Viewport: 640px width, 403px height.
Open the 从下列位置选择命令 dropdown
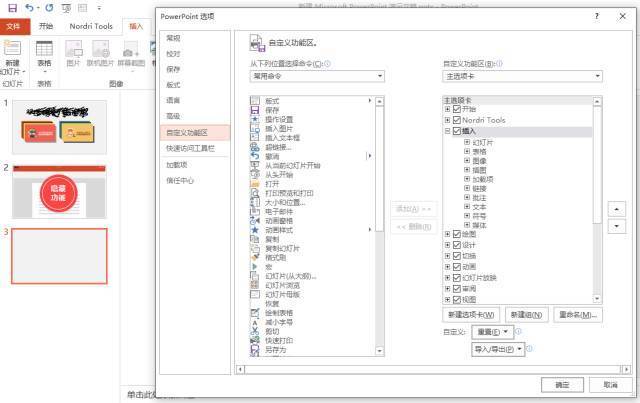pos(317,76)
